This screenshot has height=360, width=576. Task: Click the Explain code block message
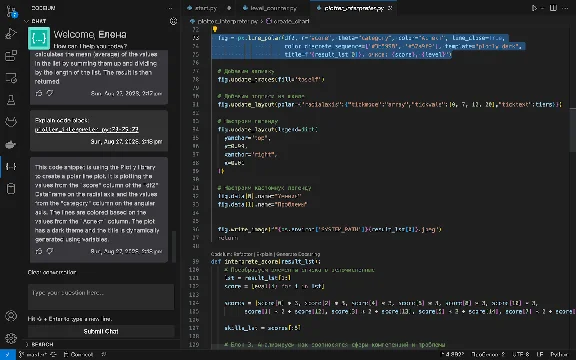[x=99, y=131]
